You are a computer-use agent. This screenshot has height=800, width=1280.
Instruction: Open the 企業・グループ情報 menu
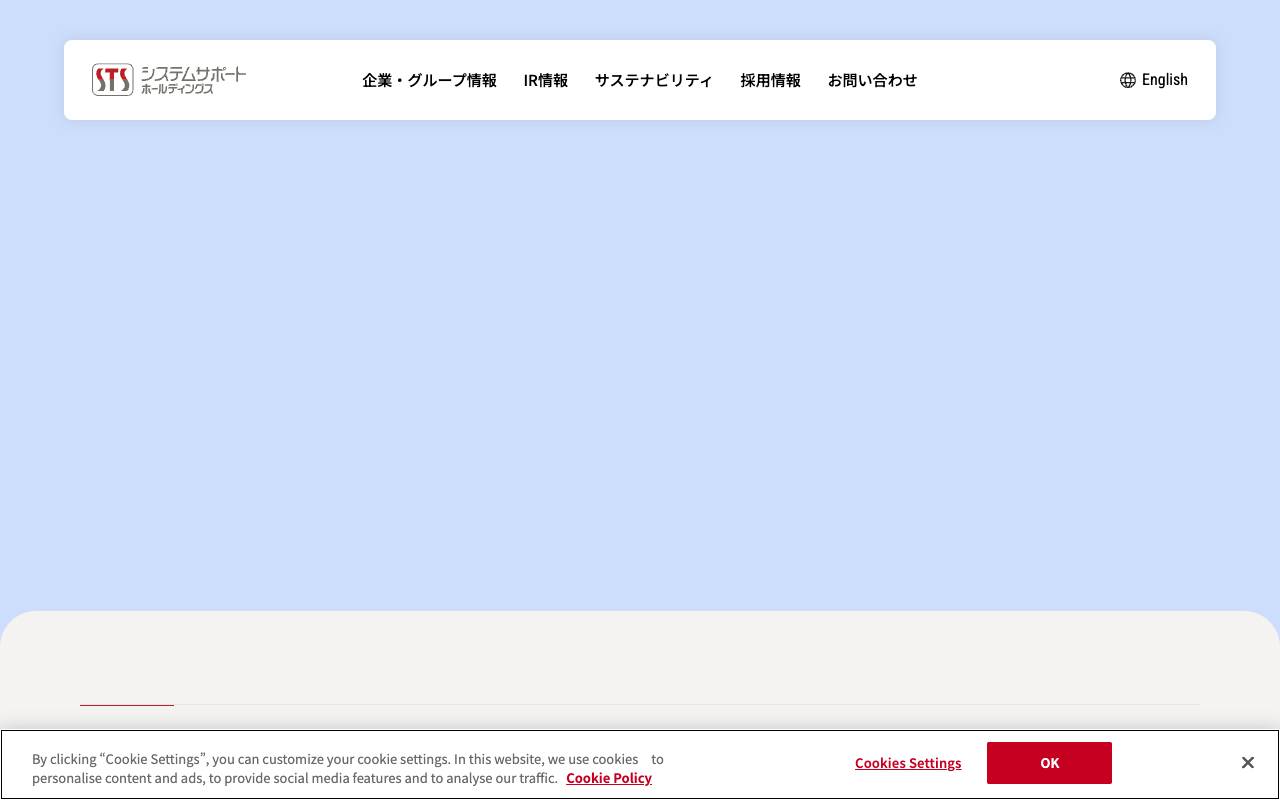[429, 80]
